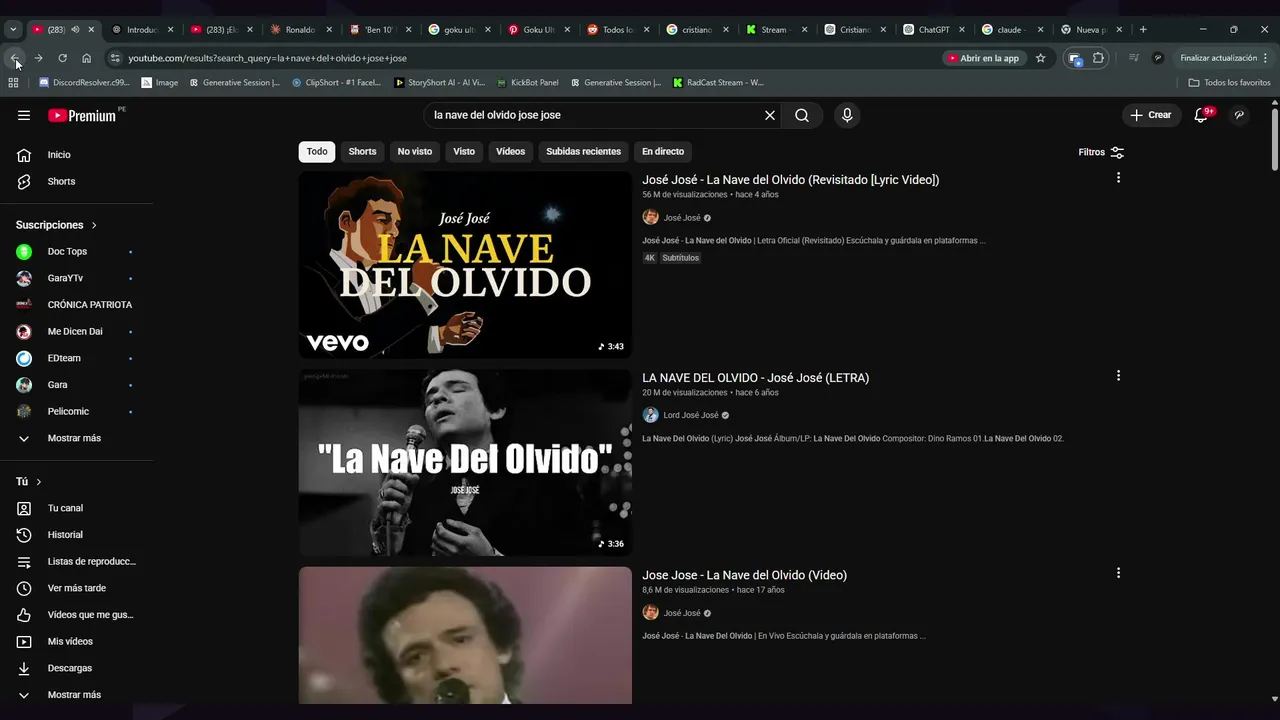
Task: Open the media controls icon in the toolbar
Action: [1133, 58]
